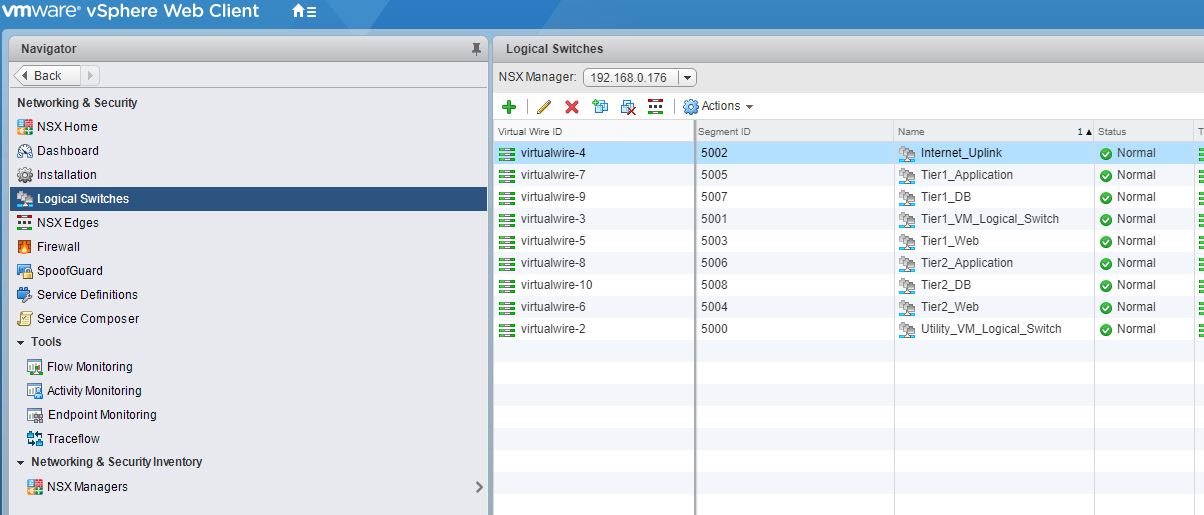The width and height of the screenshot is (1204, 515).
Task: Sort by Virtual Wire ID column header
Action: coord(594,132)
